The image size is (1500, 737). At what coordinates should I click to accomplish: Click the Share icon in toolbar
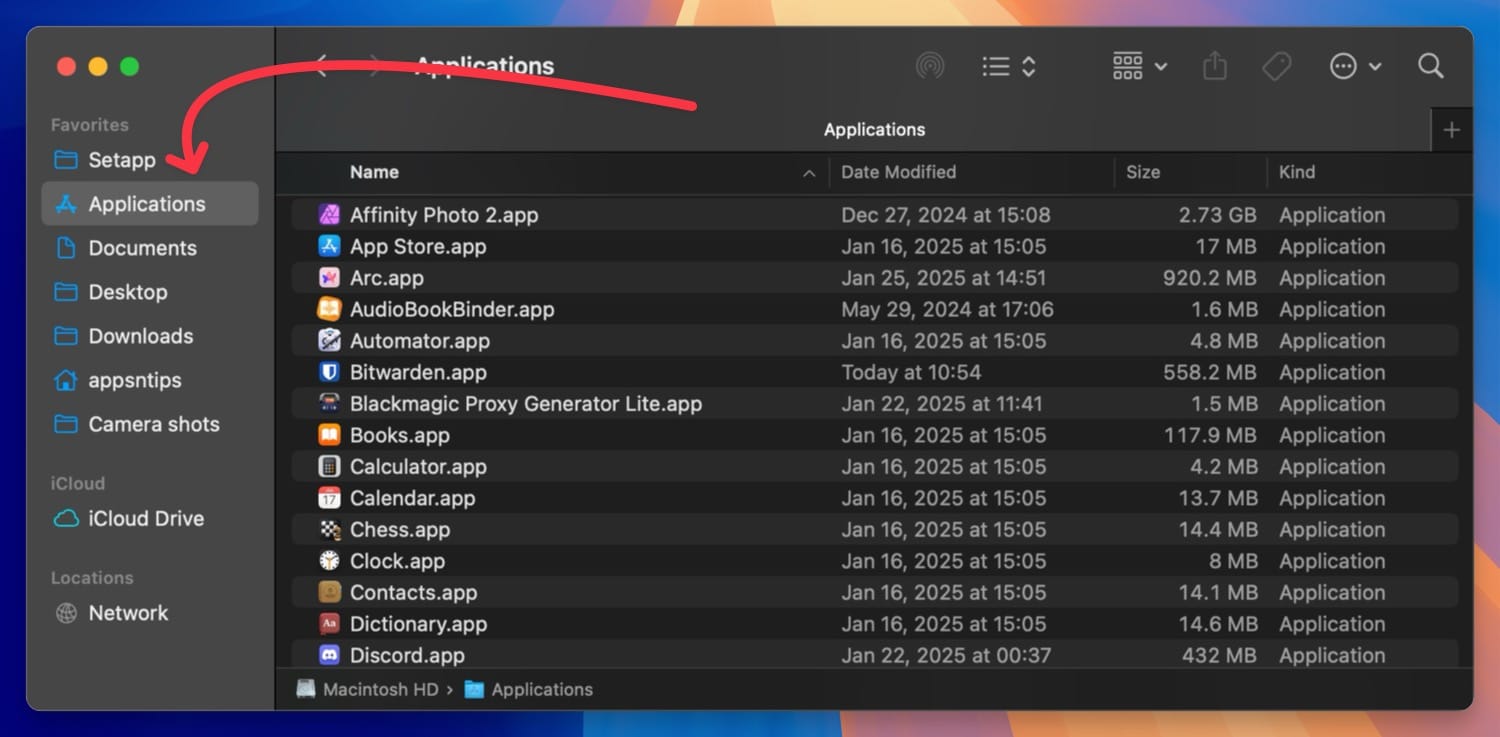pos(1214,67)
